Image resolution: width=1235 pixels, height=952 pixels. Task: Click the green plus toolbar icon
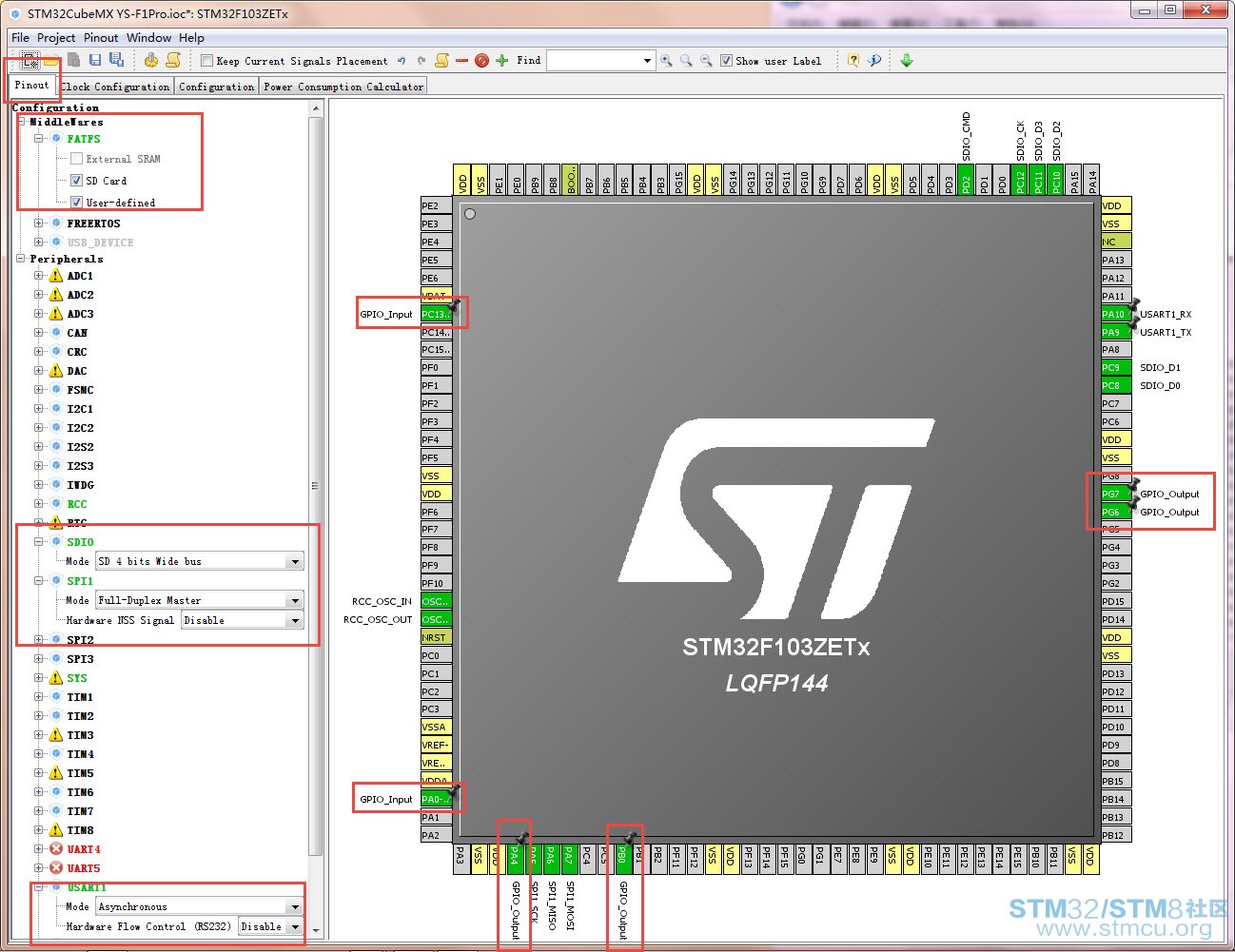coord(502,61)
